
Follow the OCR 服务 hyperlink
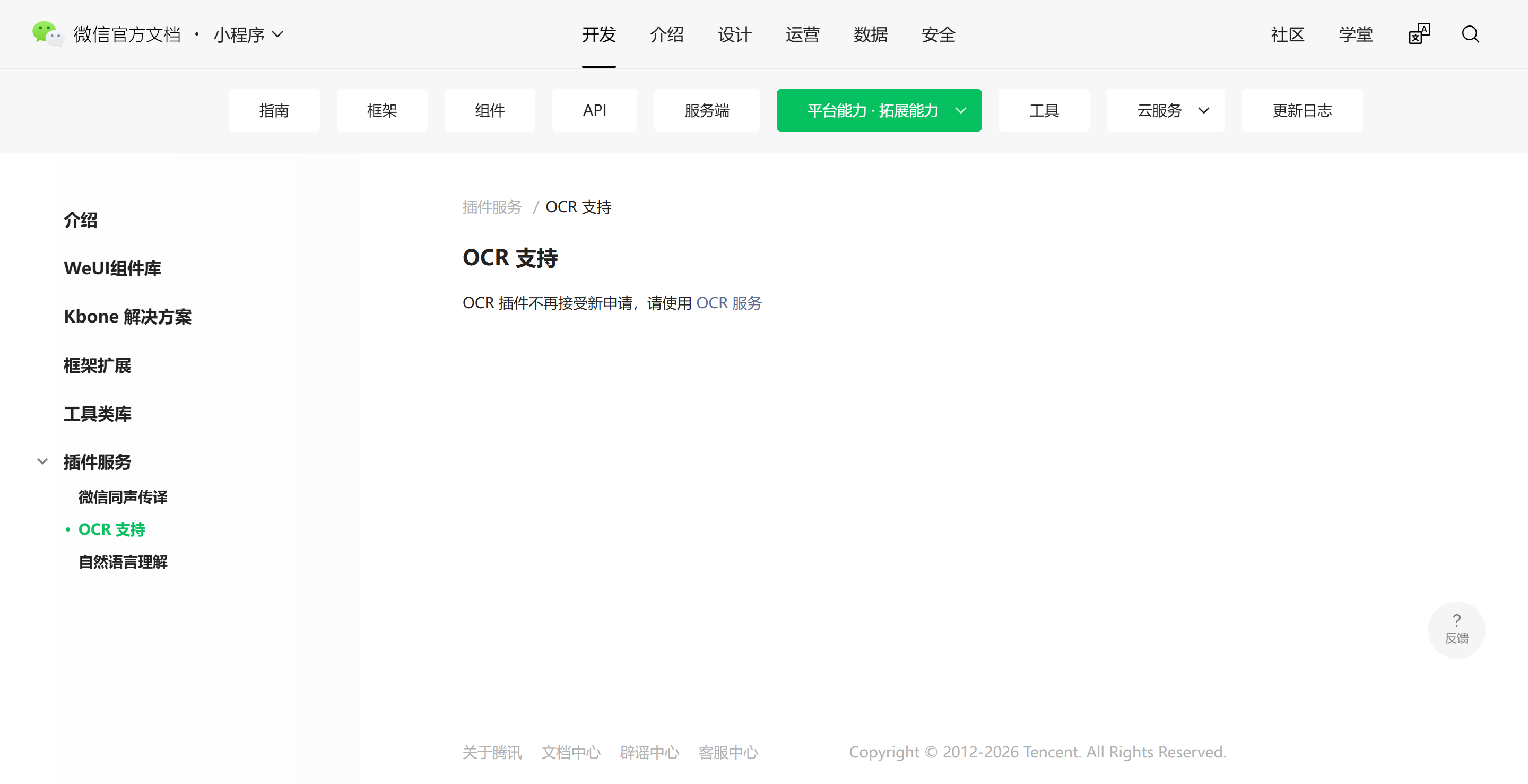pos(728,303)
